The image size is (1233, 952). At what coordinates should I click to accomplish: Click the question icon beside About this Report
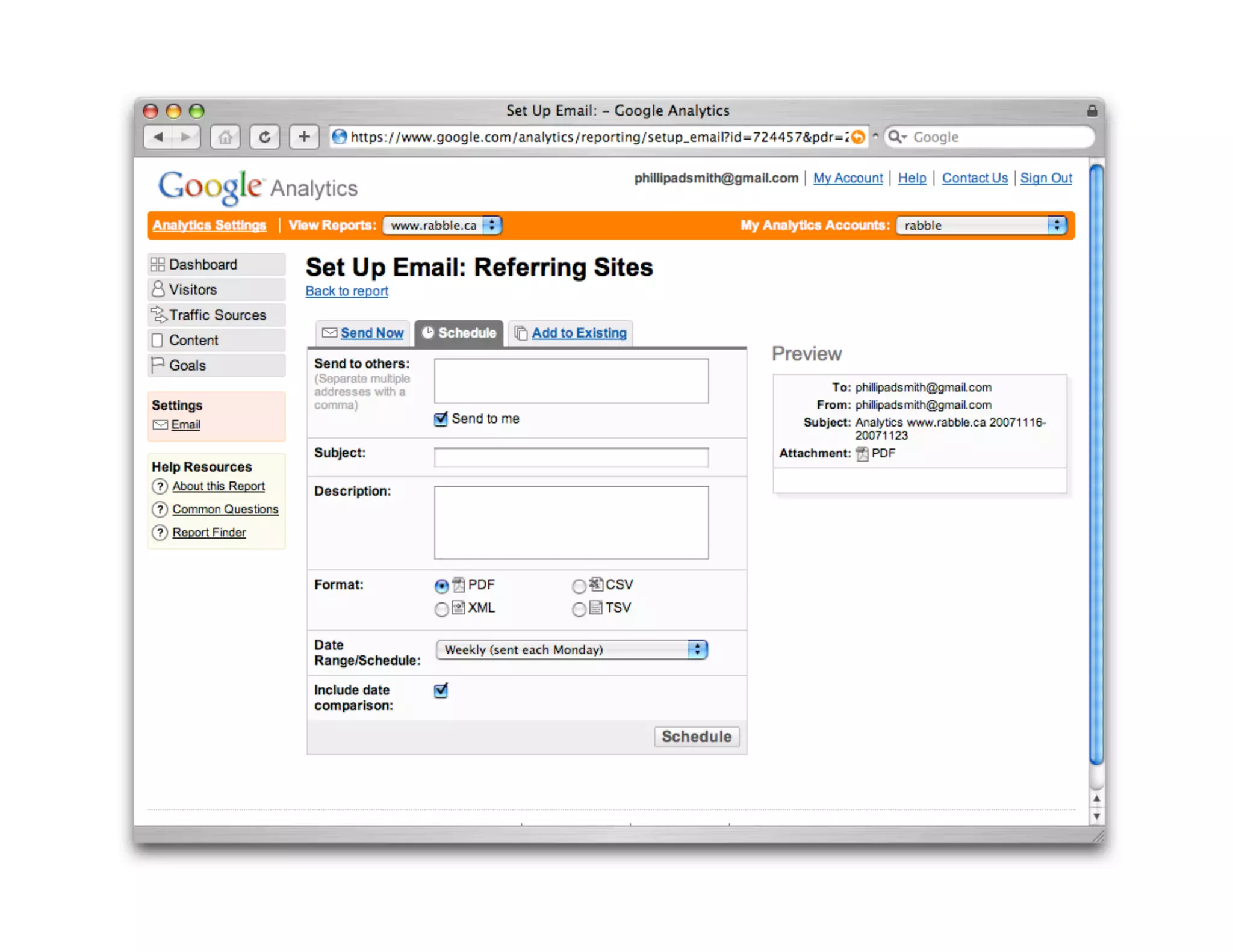160,486
